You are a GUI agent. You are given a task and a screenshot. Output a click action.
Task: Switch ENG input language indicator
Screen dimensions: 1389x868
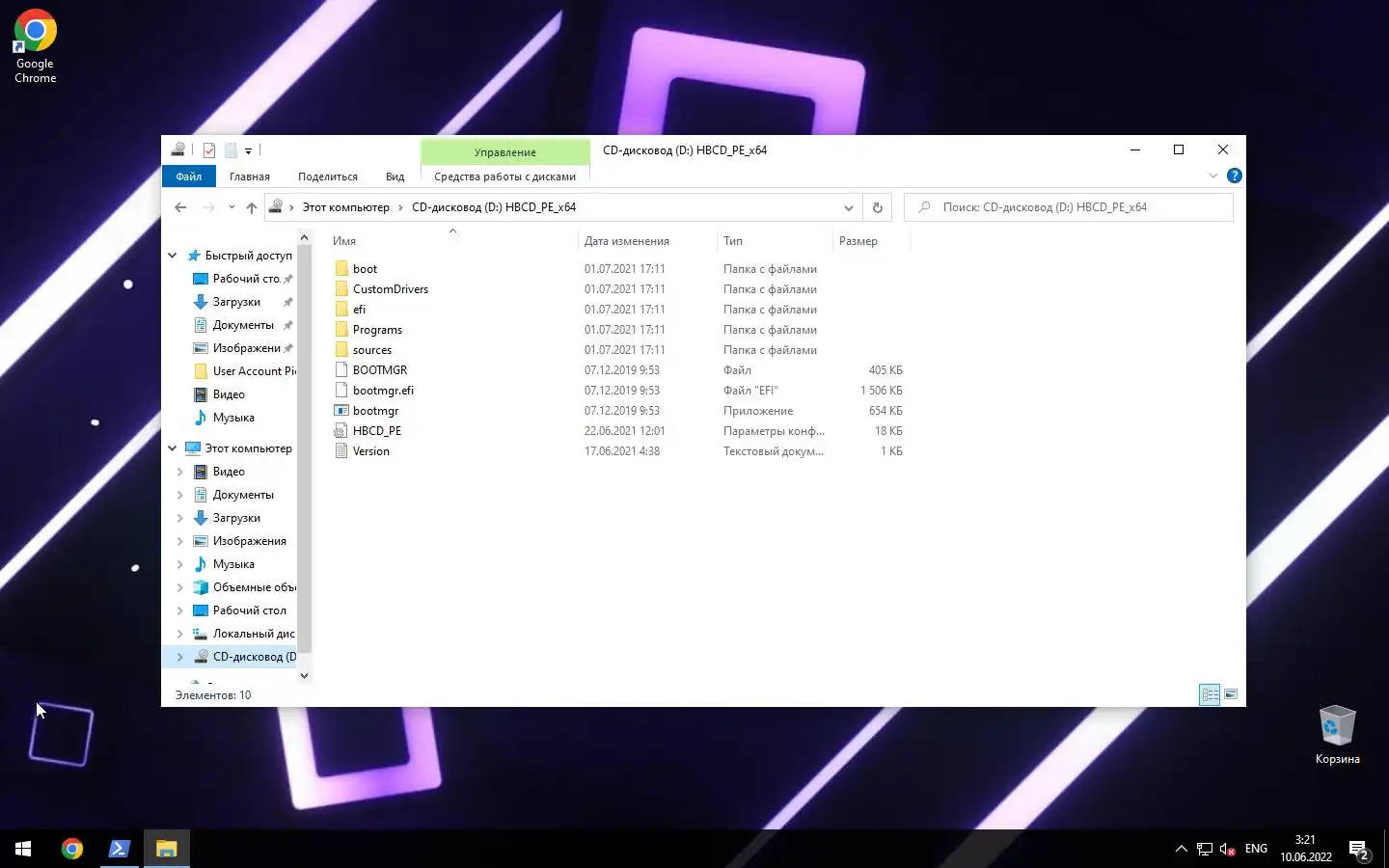[1256, 849]
